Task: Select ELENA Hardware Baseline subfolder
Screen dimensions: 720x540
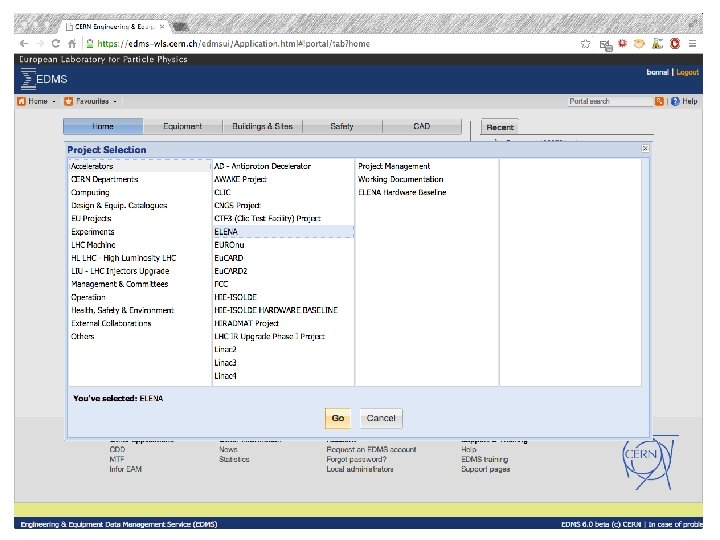Action: click(x=427, y=192)
